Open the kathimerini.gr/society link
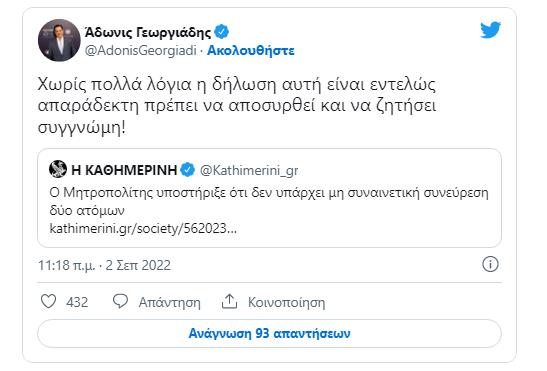 click(143, 229)
